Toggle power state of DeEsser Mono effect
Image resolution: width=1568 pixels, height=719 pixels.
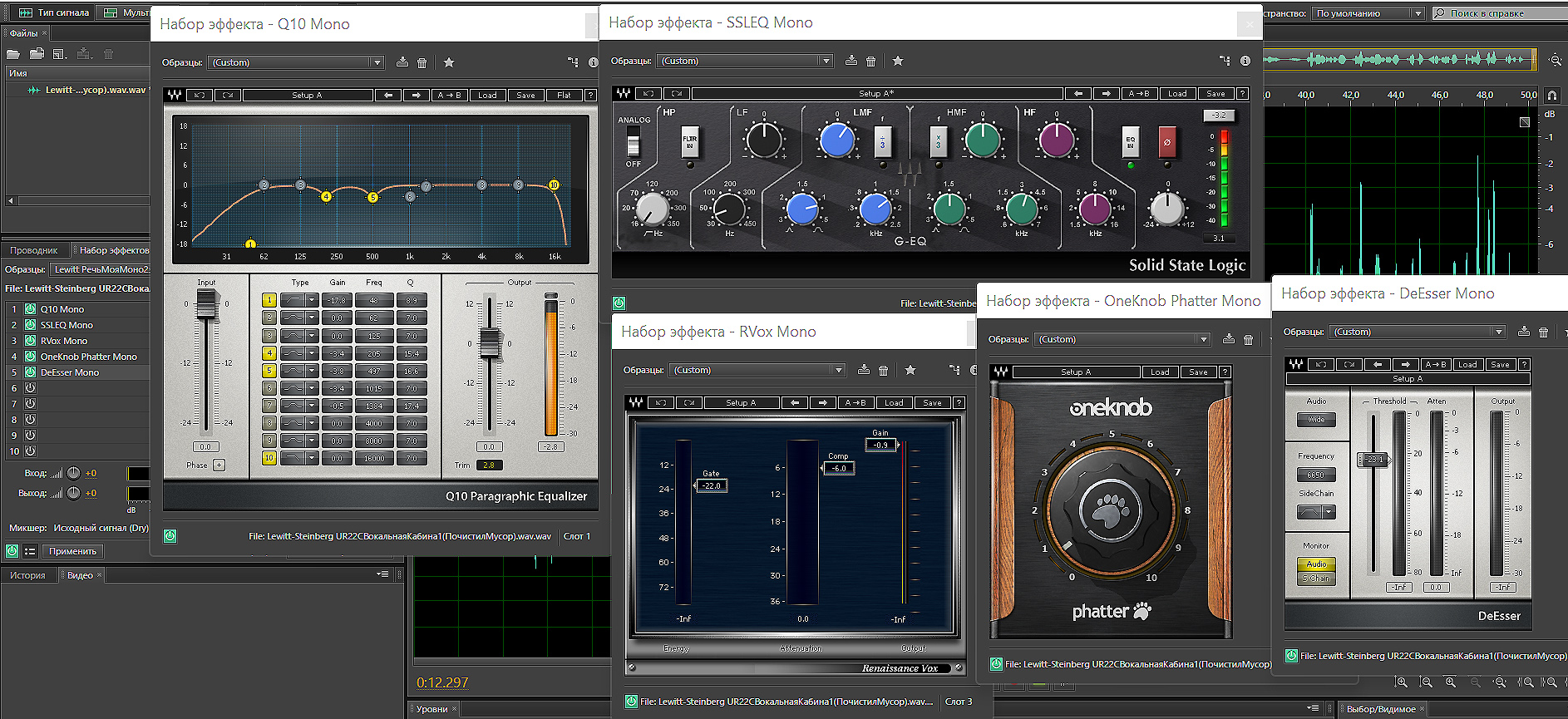tap(31, 372)
